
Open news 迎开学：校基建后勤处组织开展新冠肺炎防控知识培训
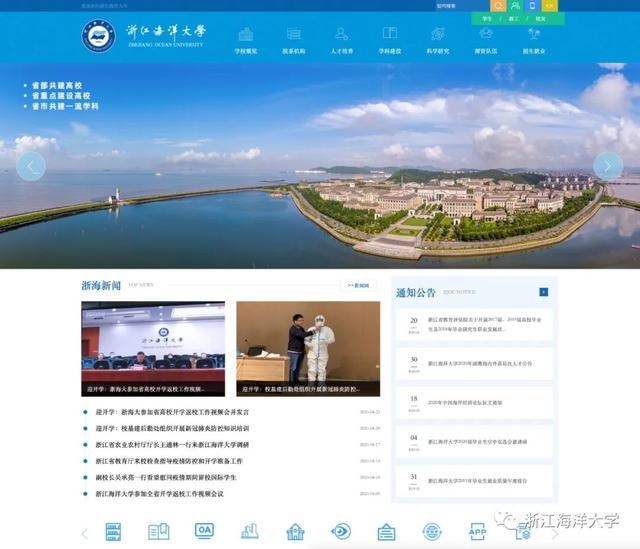[x=172, y=428]
